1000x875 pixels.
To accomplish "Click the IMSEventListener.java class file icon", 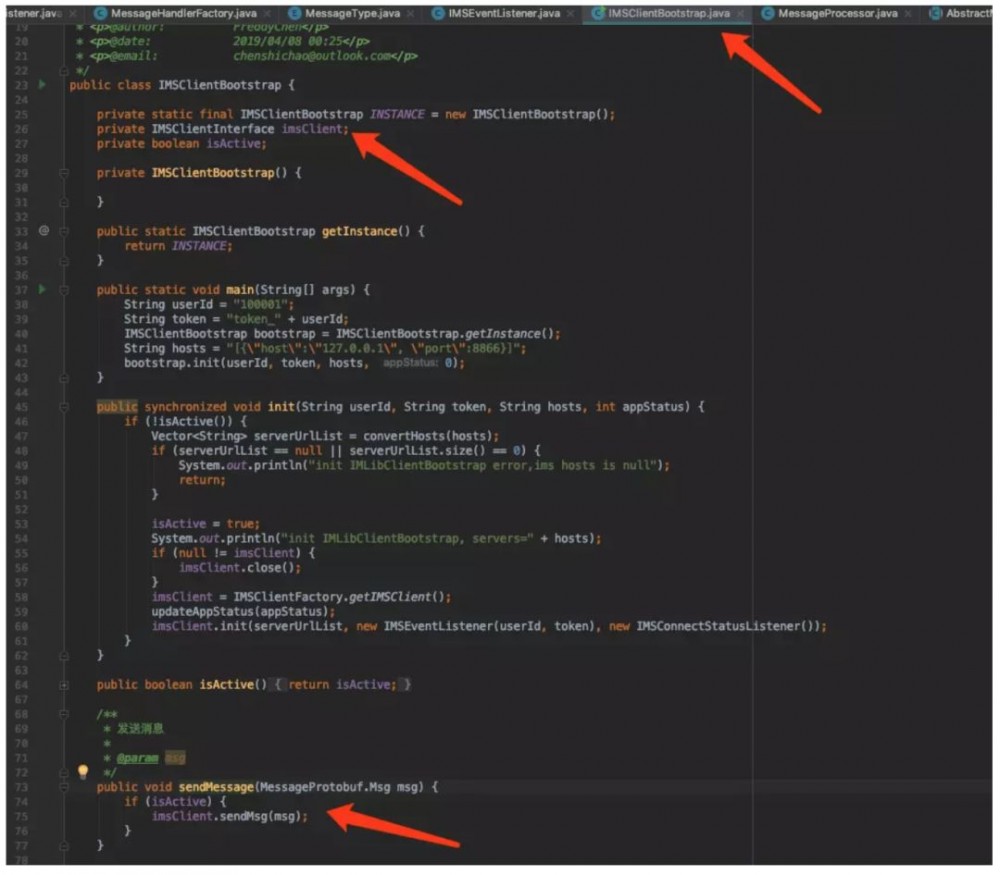I will (438, 13).
